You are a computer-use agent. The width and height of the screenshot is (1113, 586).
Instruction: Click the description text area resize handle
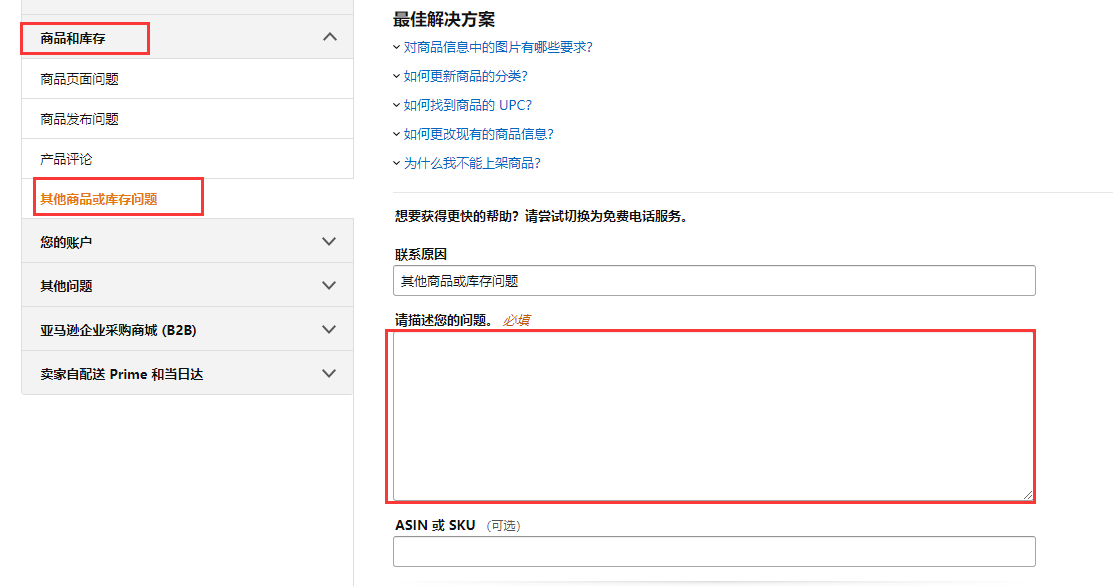[x=1027, y=494]
